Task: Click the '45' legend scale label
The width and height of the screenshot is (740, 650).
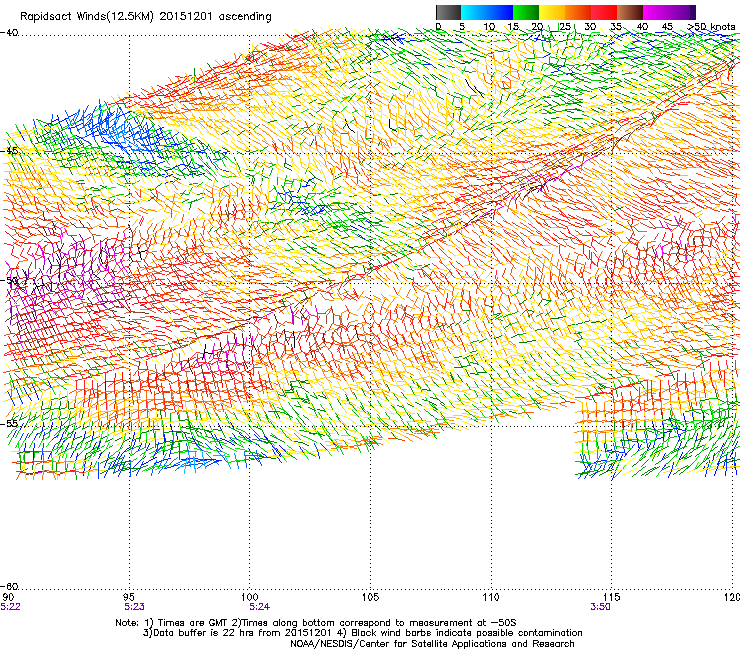Action: [667, 27]
